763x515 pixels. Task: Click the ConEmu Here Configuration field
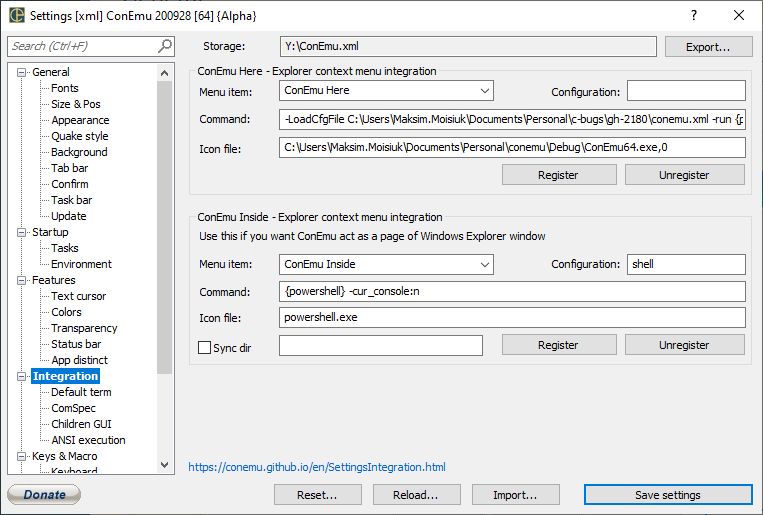686,91
